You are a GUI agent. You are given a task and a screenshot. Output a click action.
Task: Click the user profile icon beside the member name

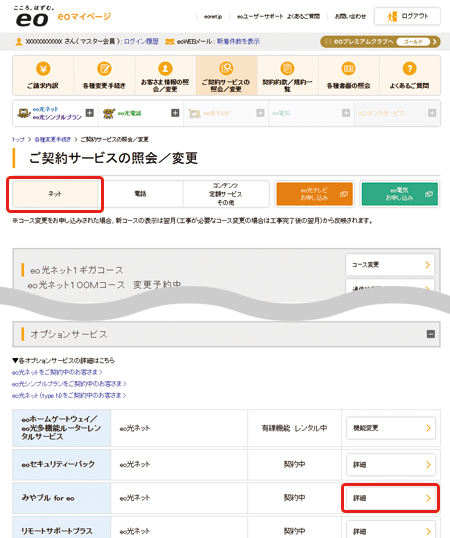pyautogui.click(x=19, y=42)
